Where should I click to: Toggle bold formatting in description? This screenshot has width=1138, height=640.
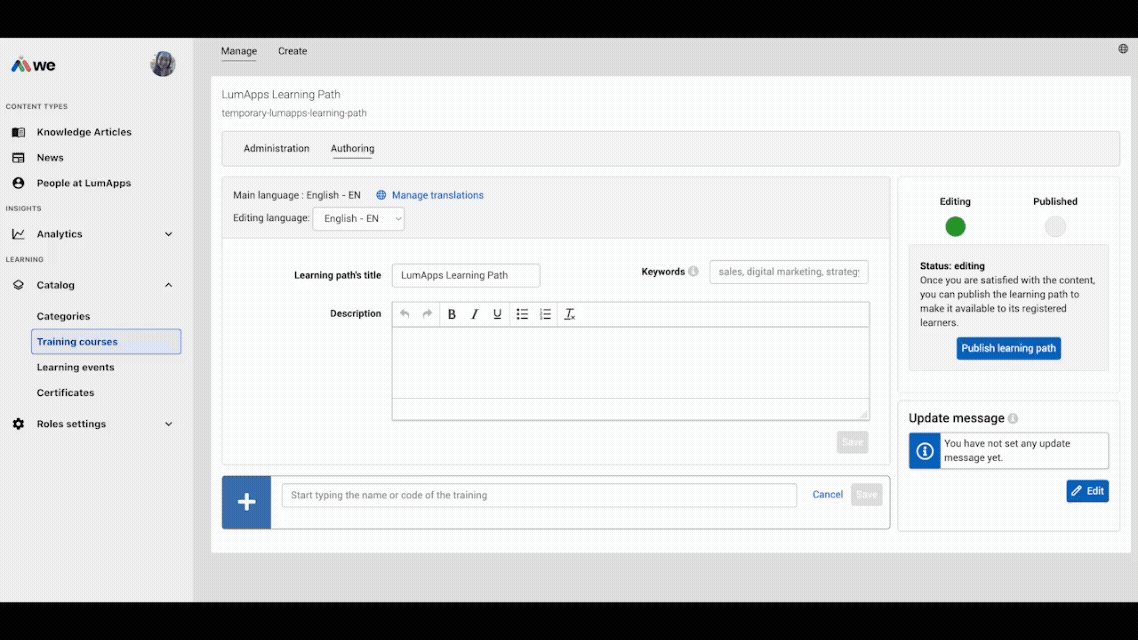[451, 314]
